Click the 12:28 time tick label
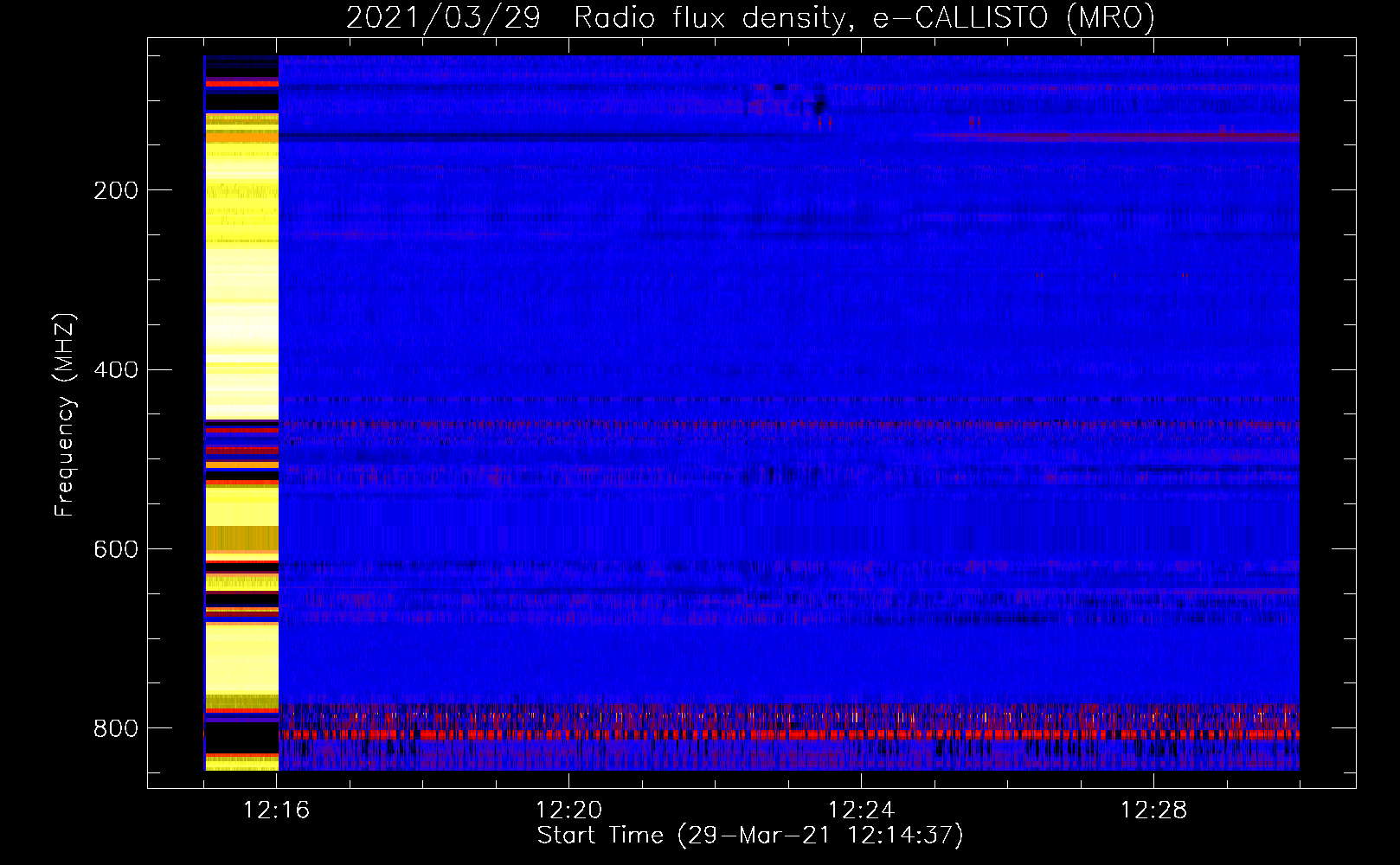The width and height of the screenshot is (1400, 865). (x=1153, y=811)
